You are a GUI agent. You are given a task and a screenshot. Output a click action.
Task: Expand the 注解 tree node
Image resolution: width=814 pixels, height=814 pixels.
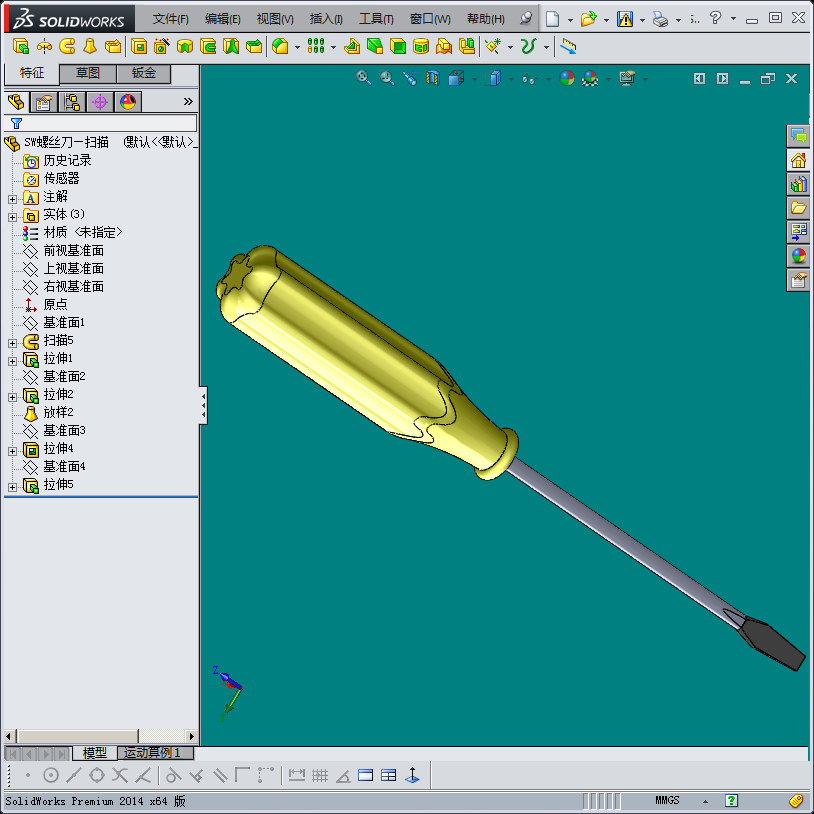pyautogui.click(x=12, y=199)
